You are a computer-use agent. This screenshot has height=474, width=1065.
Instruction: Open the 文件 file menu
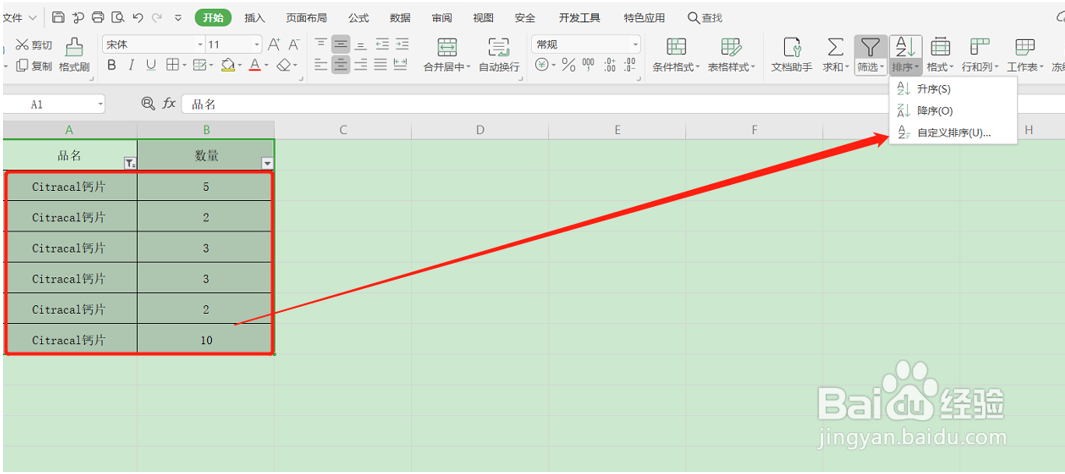[x=19, y=18]
